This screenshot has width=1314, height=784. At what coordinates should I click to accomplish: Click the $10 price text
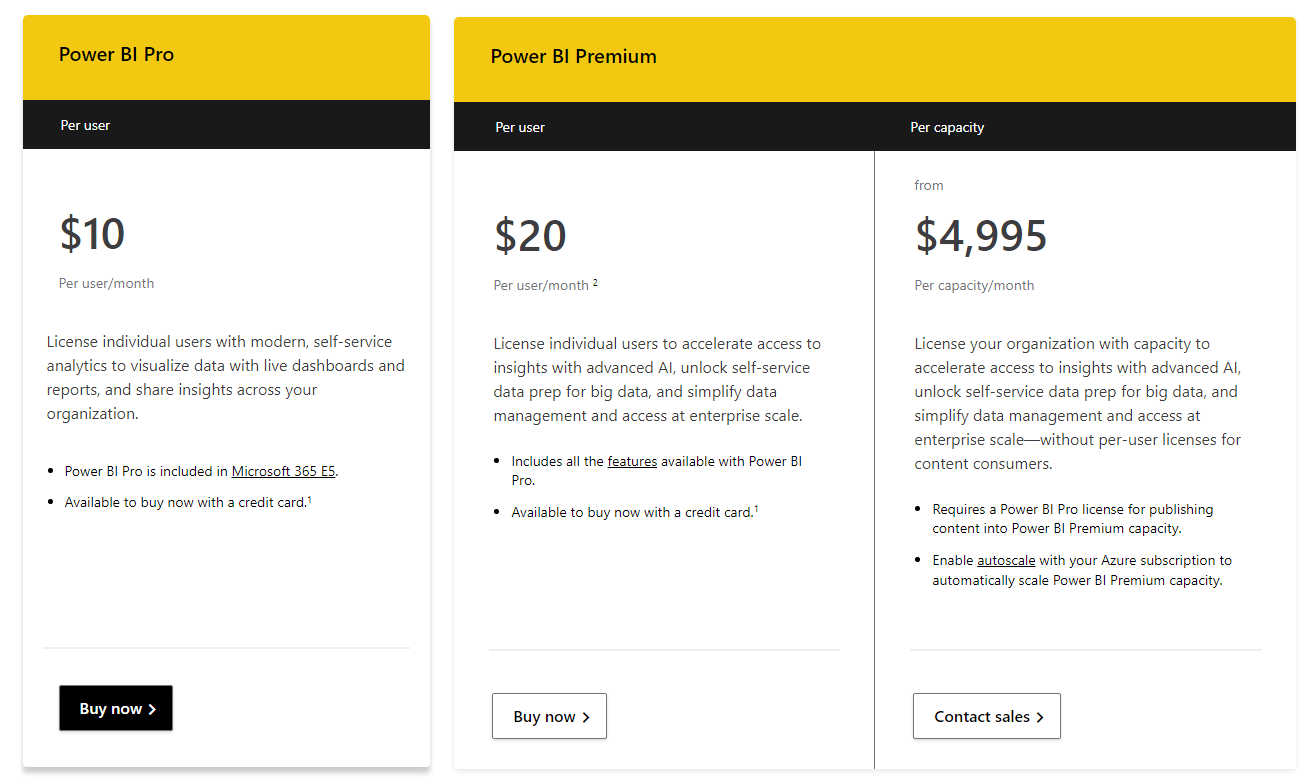92,234
